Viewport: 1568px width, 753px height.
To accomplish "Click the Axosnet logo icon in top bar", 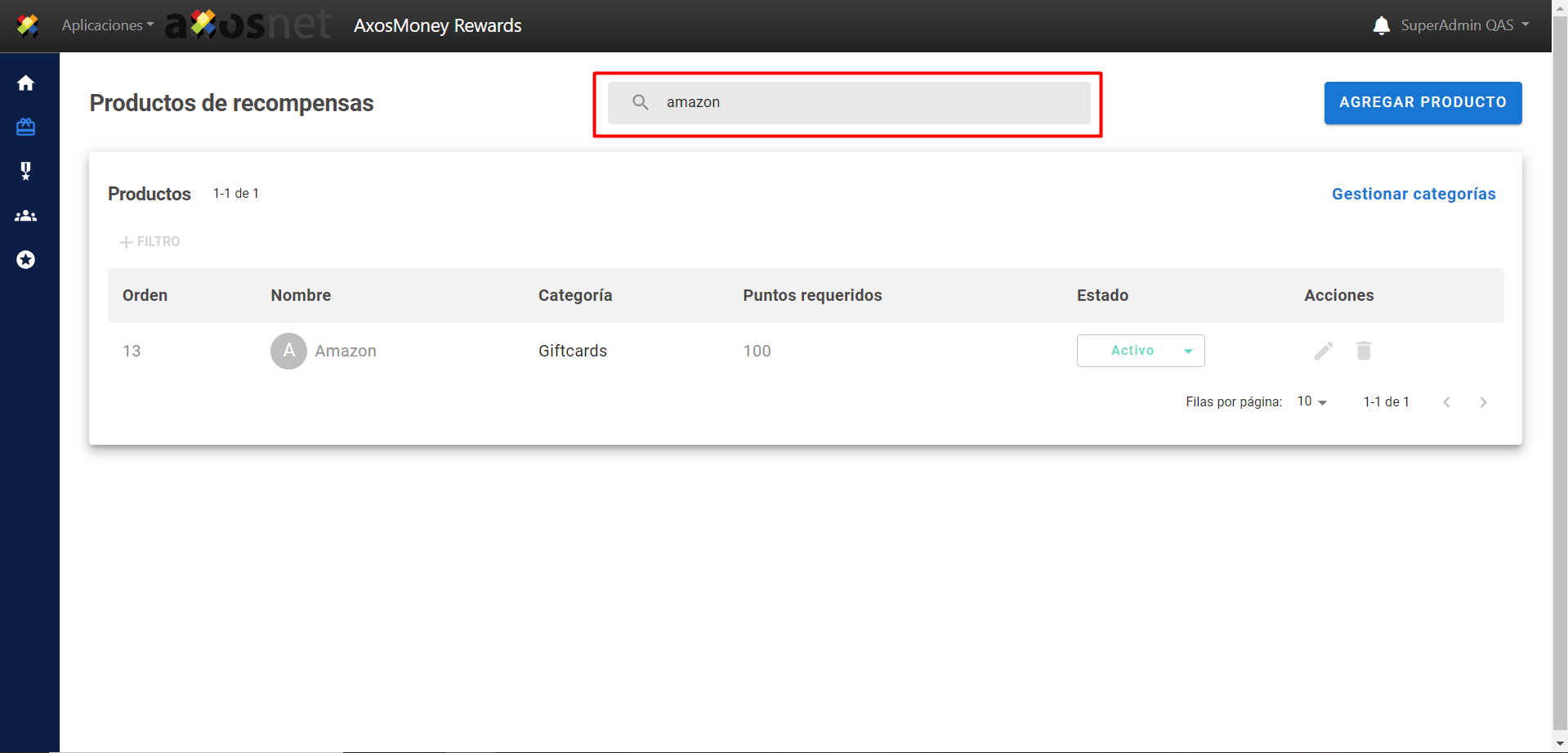I will 28,25.
